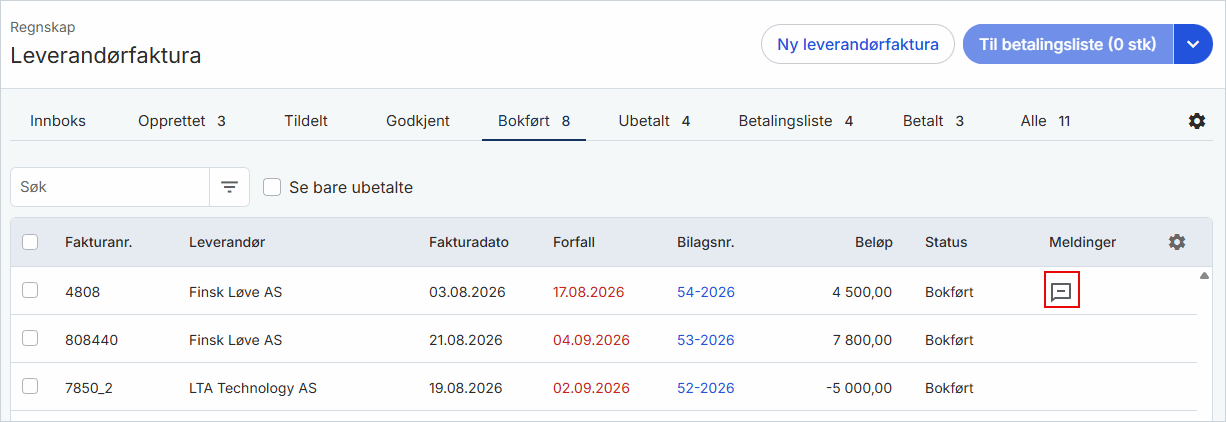
Task: Toggle Se bare ubetalte checkbox
Action: point(272,187)
